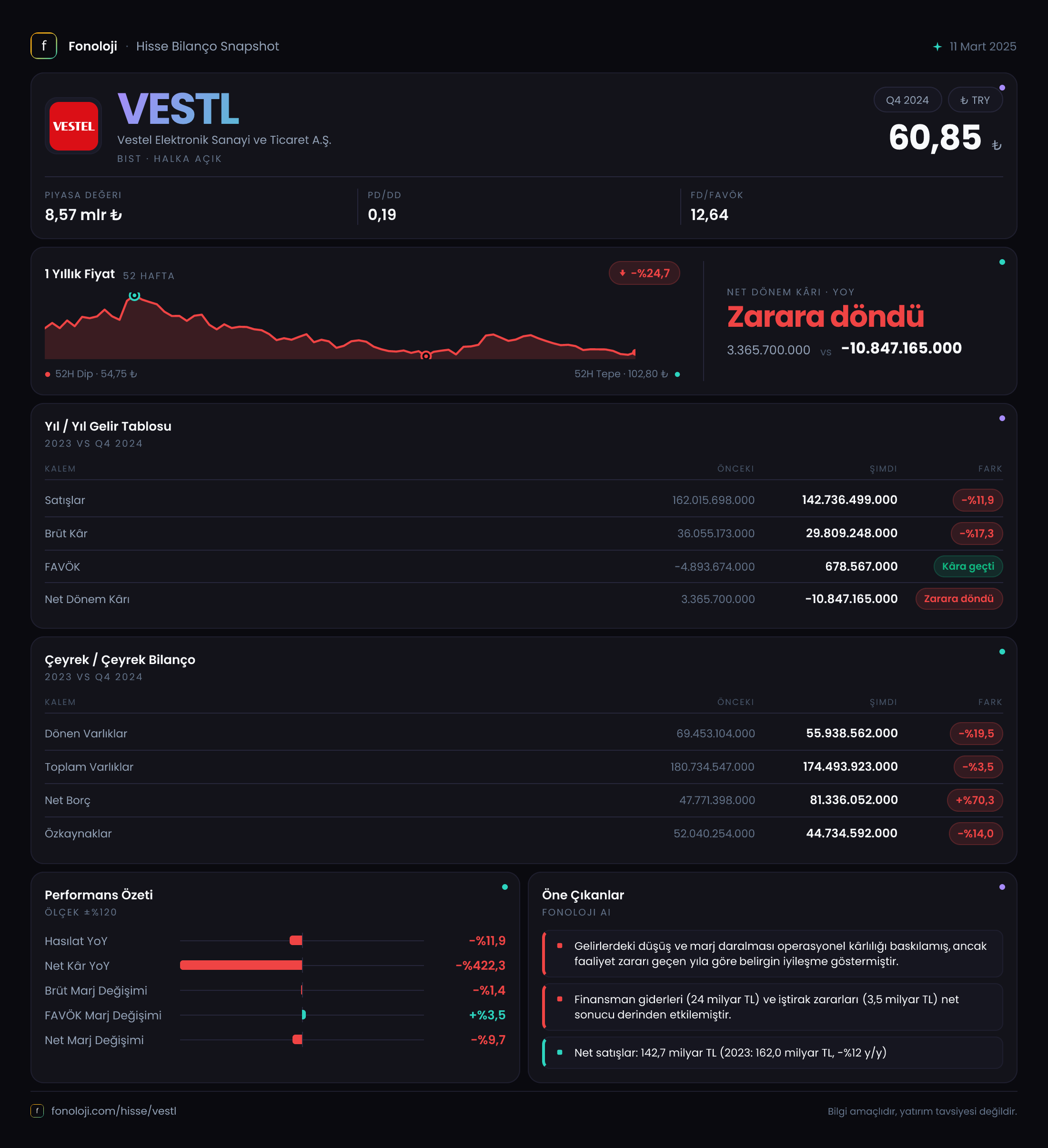Click the VESTL ticker title

[x=178, y=109]
